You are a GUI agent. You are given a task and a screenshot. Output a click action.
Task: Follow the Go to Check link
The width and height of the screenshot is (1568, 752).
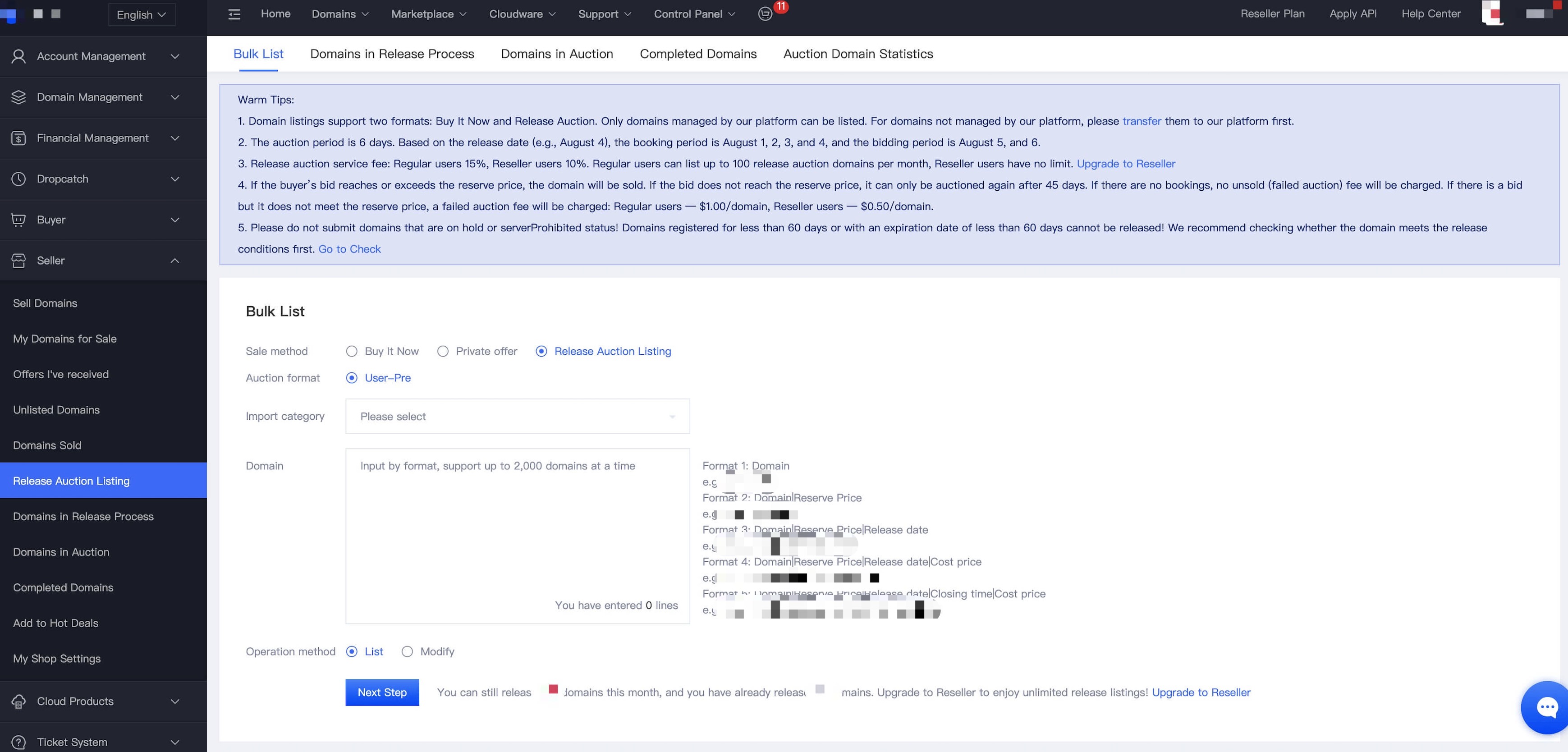point(349,249)
